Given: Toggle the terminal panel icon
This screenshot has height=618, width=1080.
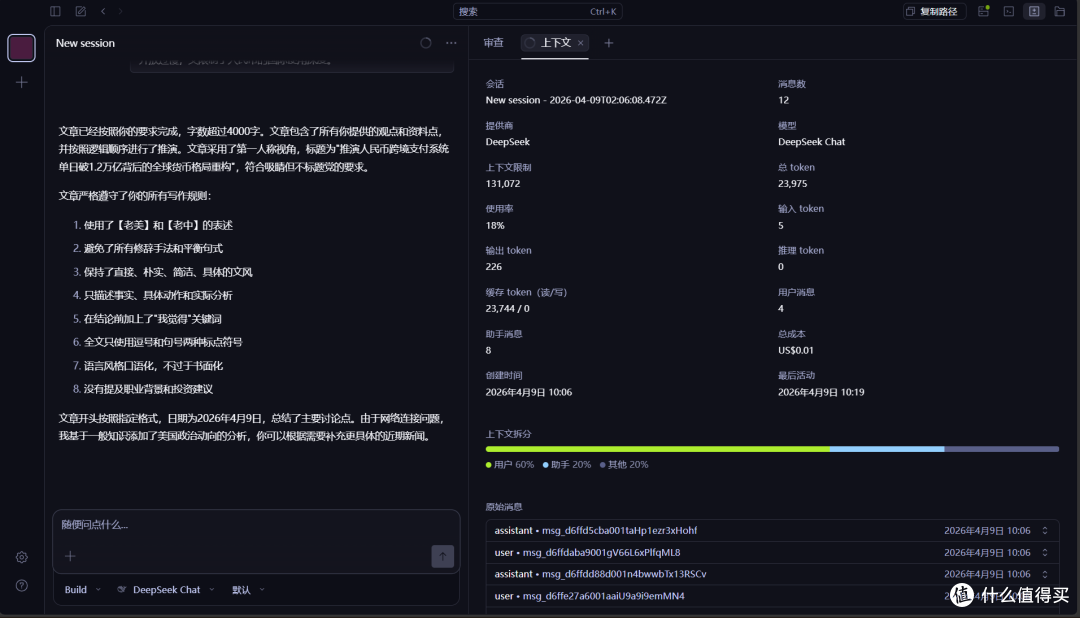Looking at the screenshot, I should pos(1009,11).
